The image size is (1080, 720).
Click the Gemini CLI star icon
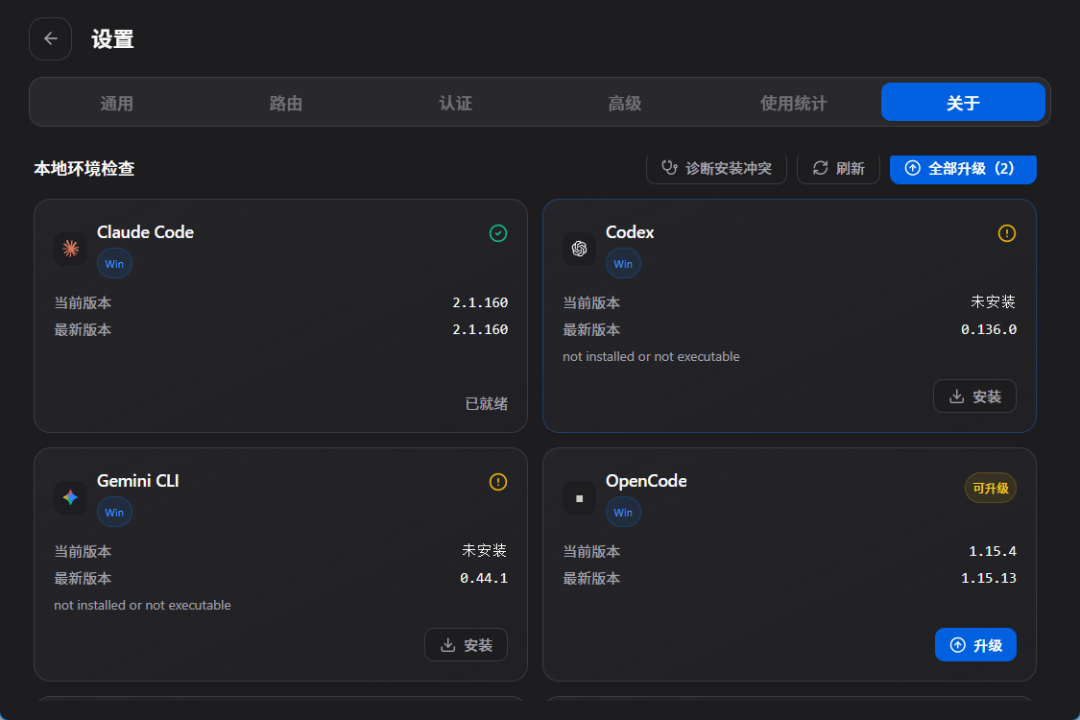(70, 497)
